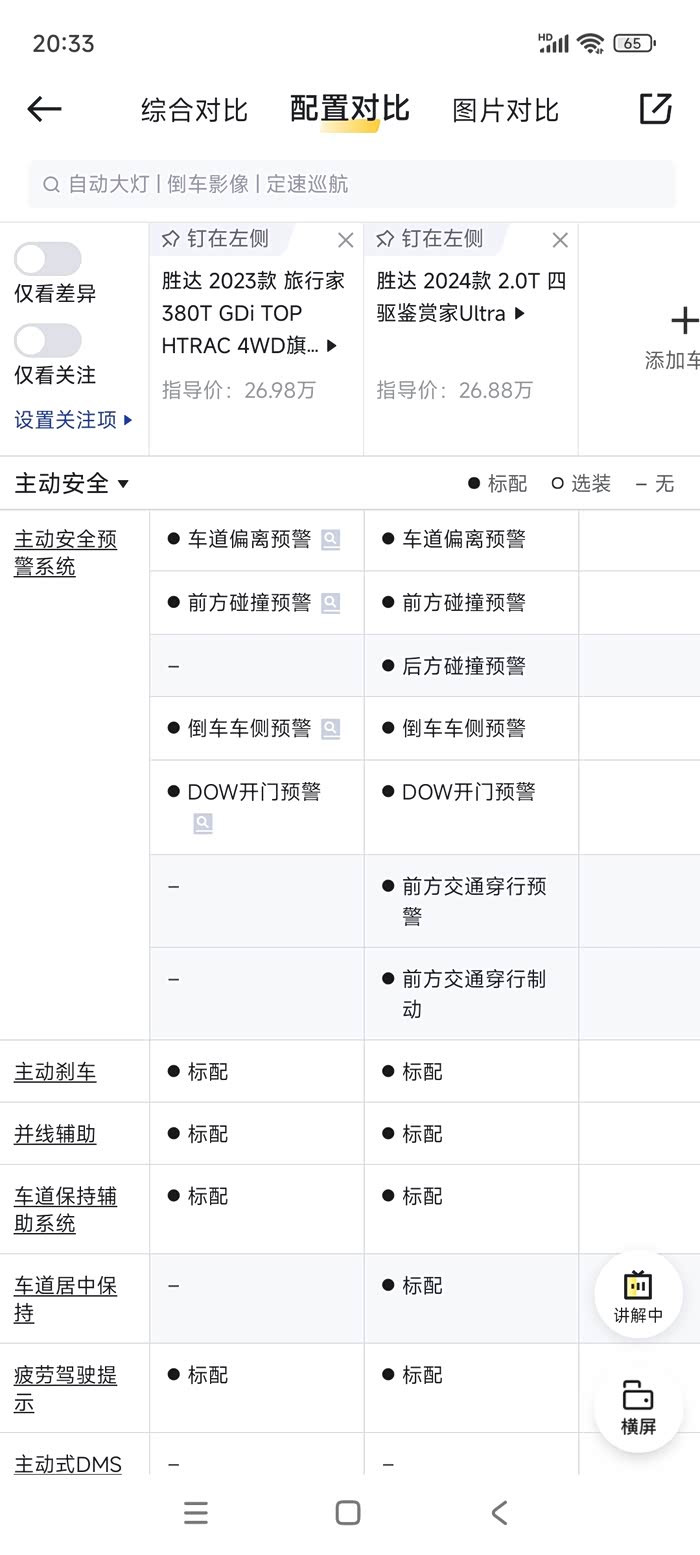Switch to the 图片对比 tab
This screenshot has height=1555, width=700.
505,110
